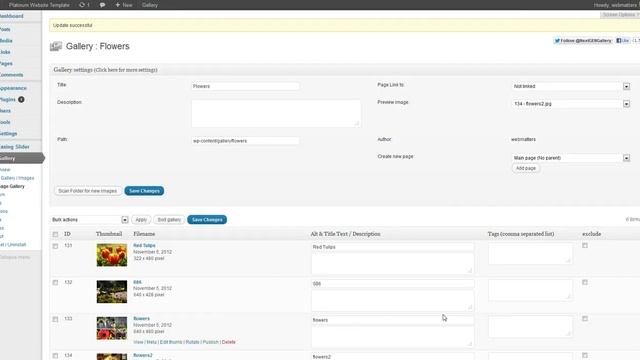Open Appearance in the sidebar
Image resolution: width=640 pixels, height=360 pixels.
[13, 88]
